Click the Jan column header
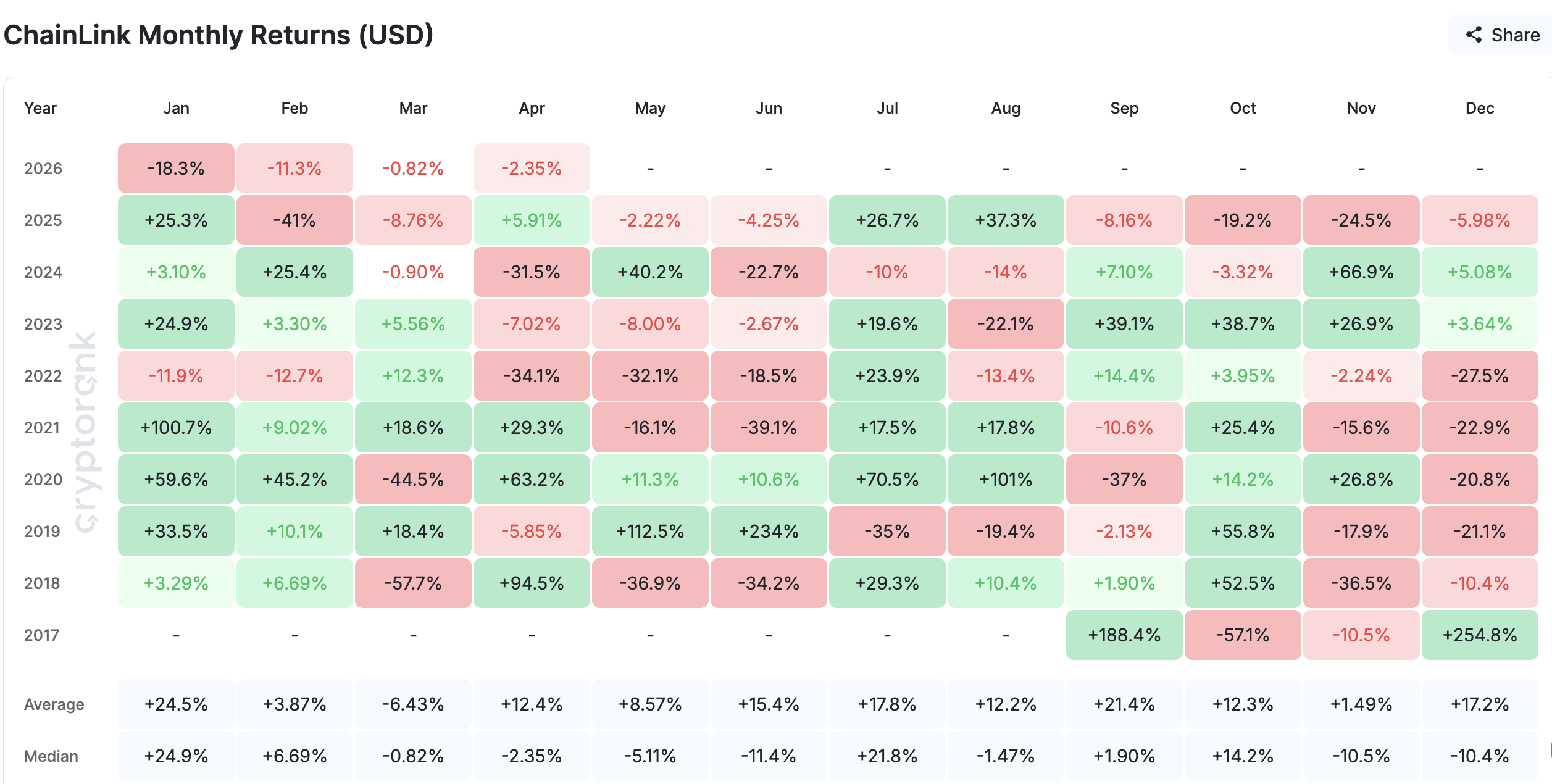Image resolution: width=1552 pixels, height=784 pixels. (x=176, y=108)
